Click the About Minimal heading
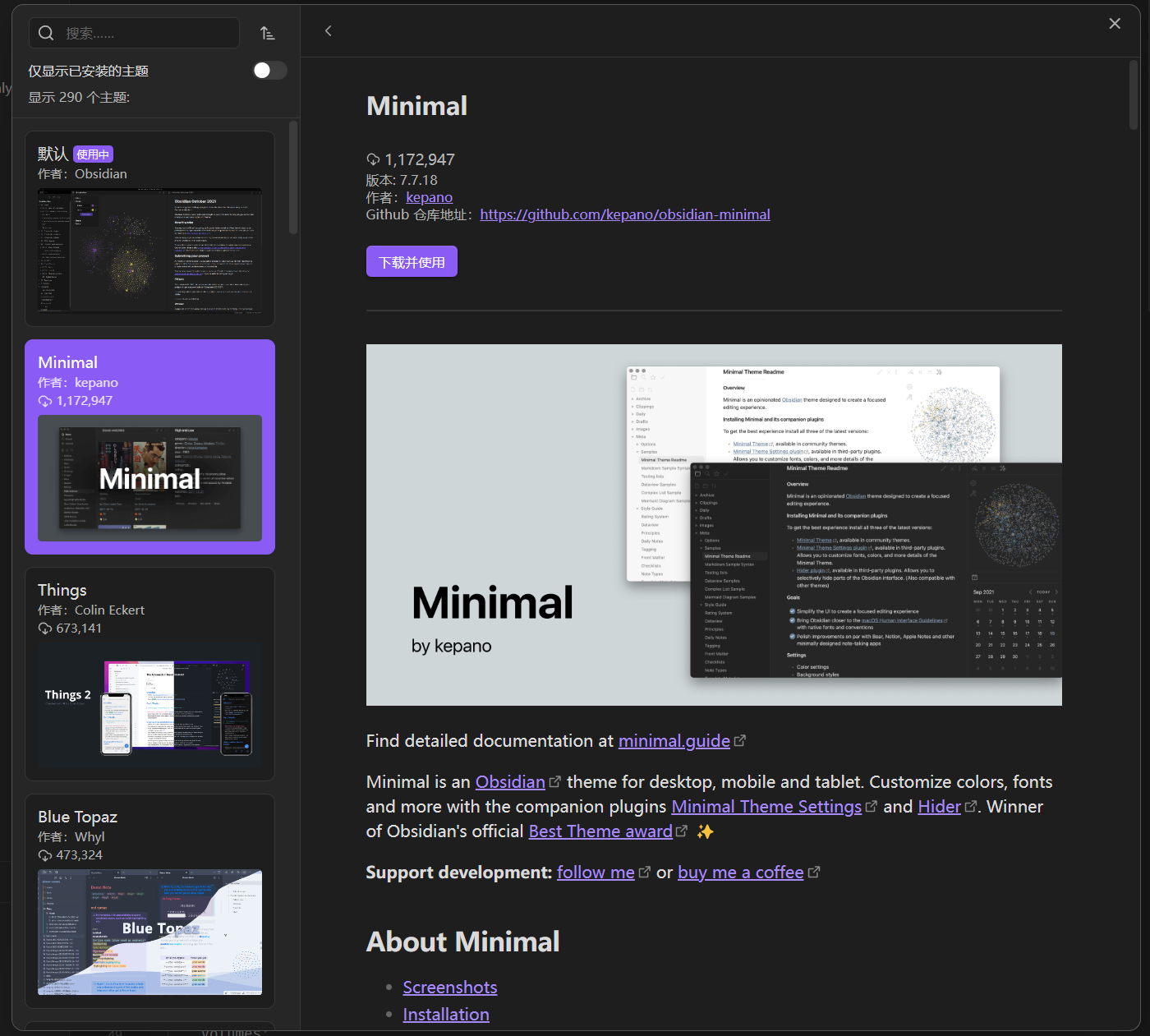Screen dimensions: 1150x1036 click(x=463, y=942)
